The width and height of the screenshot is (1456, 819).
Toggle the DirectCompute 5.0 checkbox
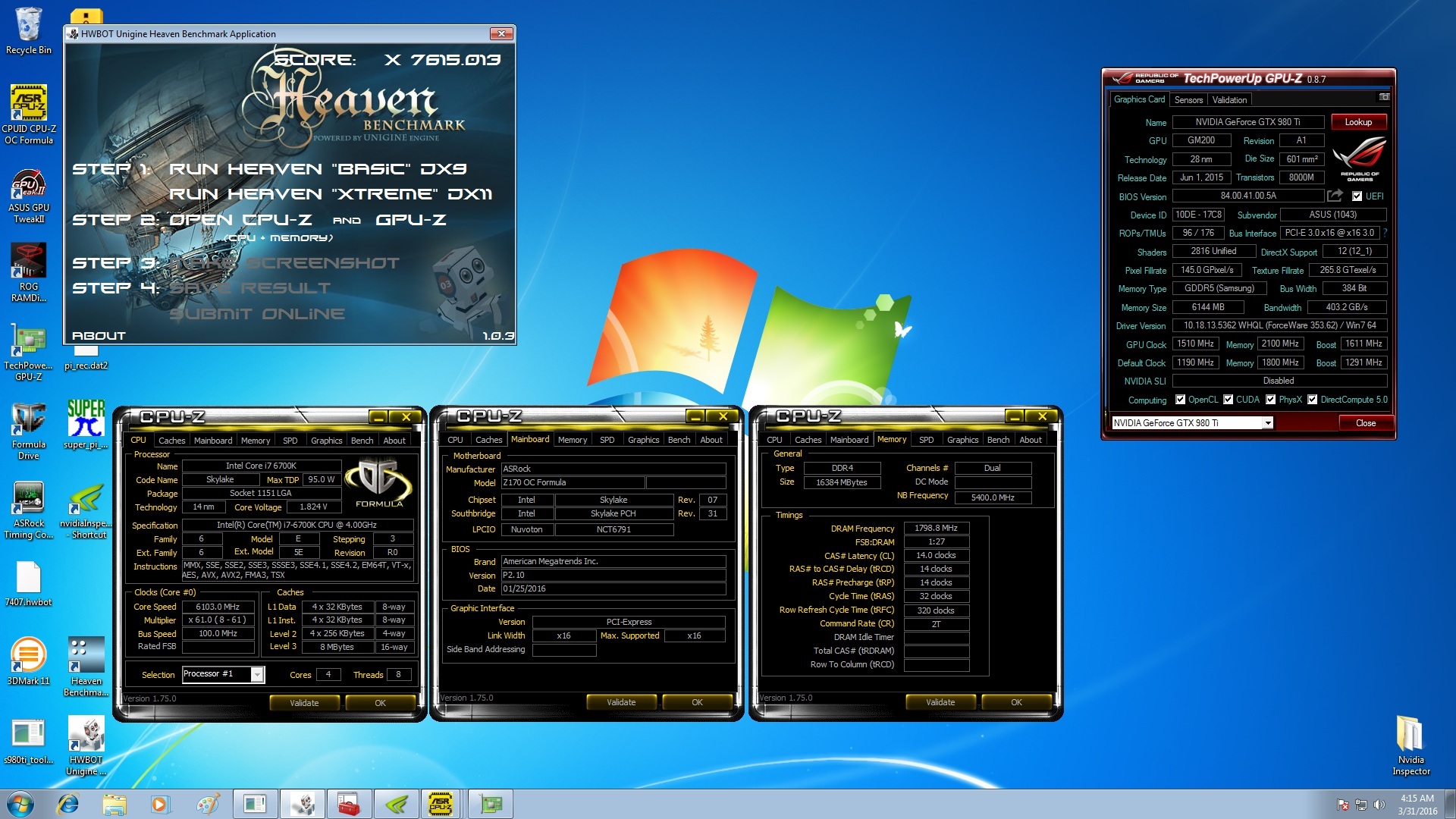click(x=1312, y=400)
